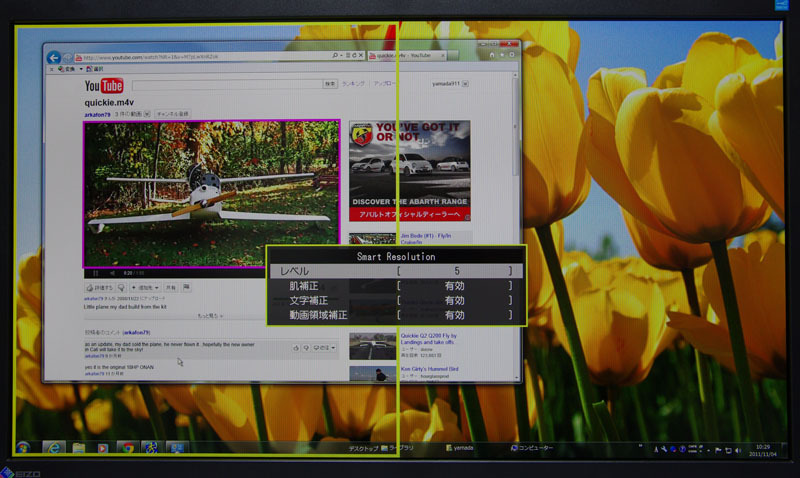Open Windows Media Player from taskbar
The image size is (800, 478).
coord(102,447)
